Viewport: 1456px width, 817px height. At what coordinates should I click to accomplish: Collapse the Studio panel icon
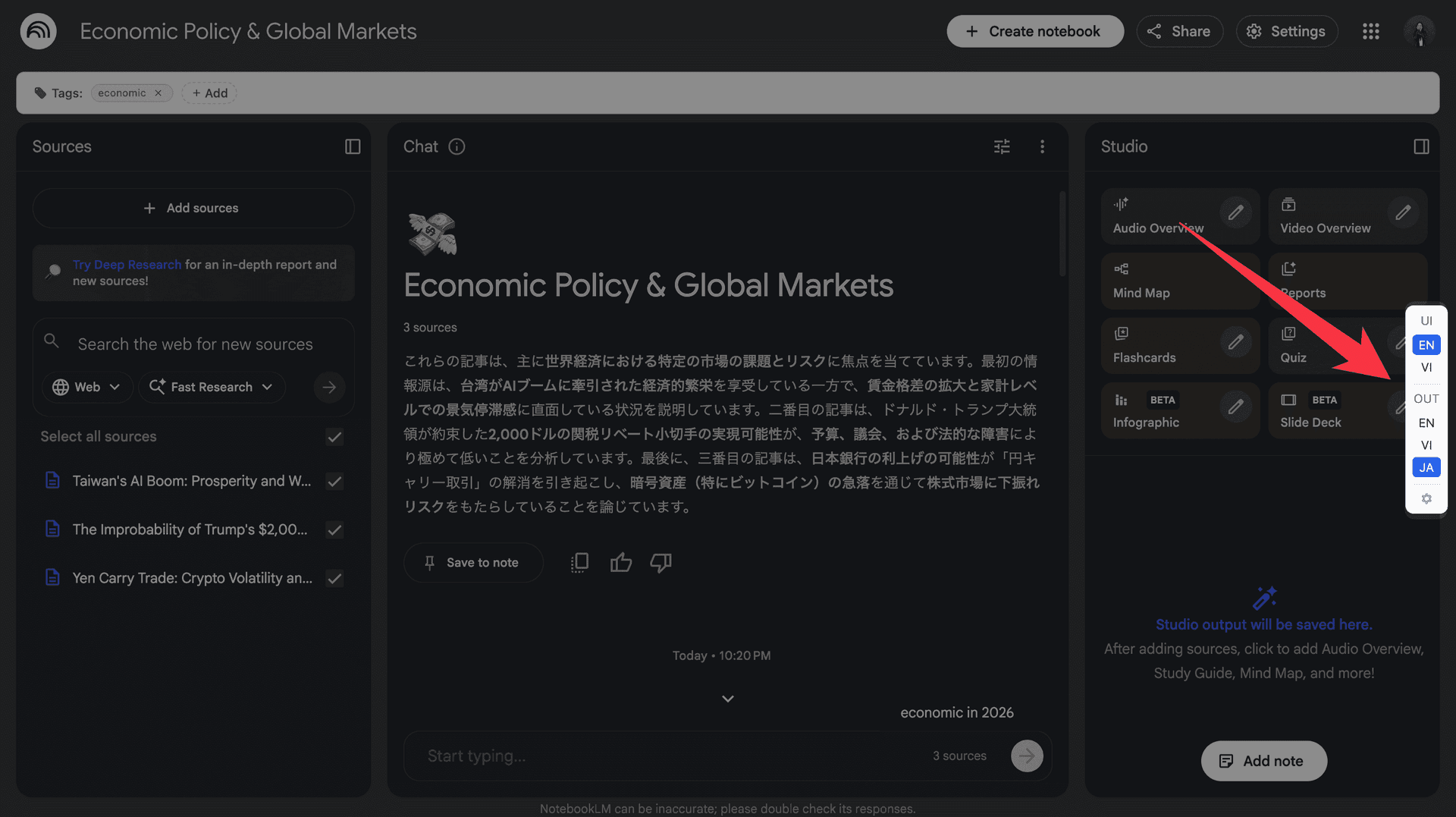click(1421, 146)
